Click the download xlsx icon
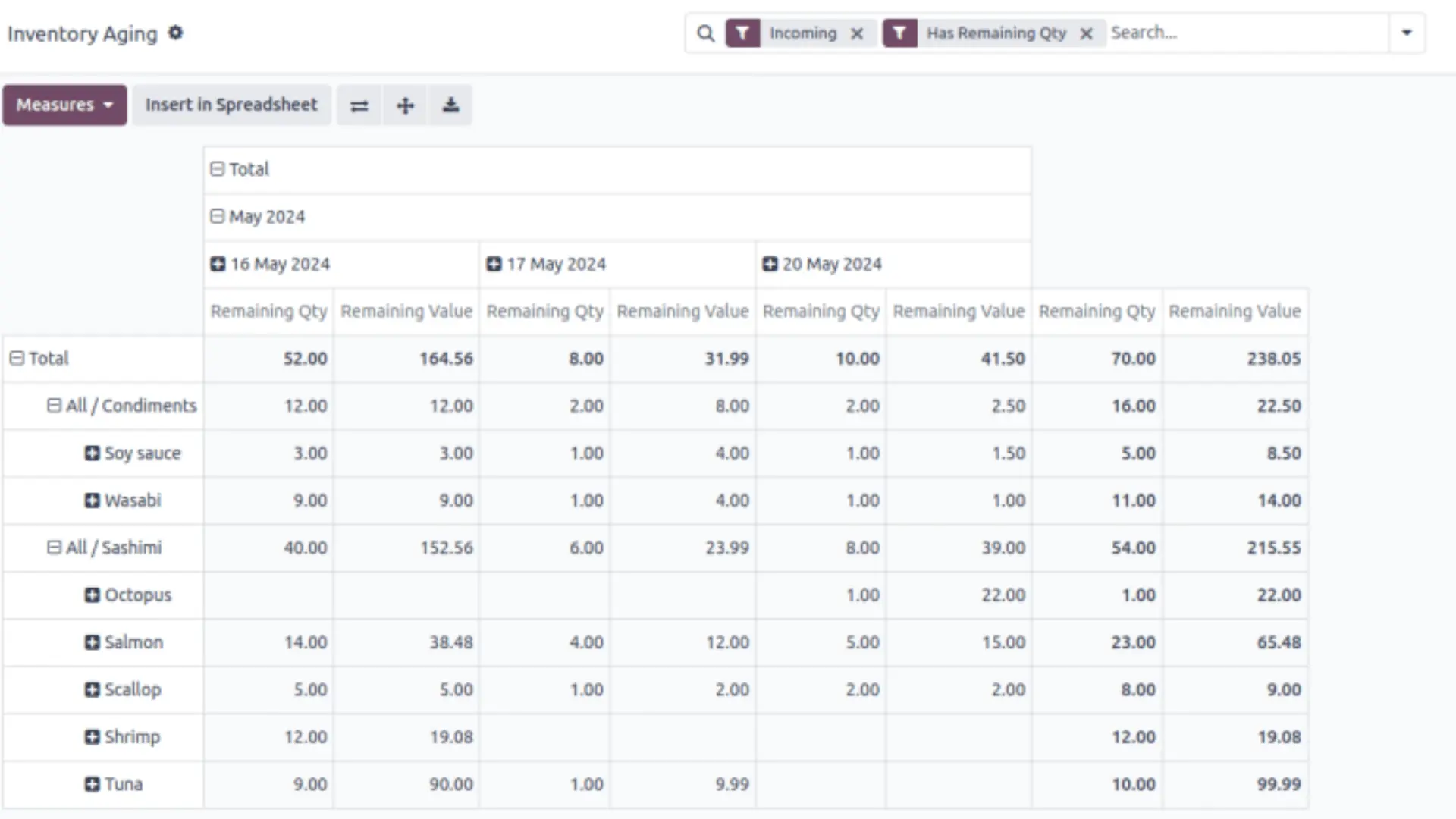Screen dimensions: 1456x819 (450, 105)
